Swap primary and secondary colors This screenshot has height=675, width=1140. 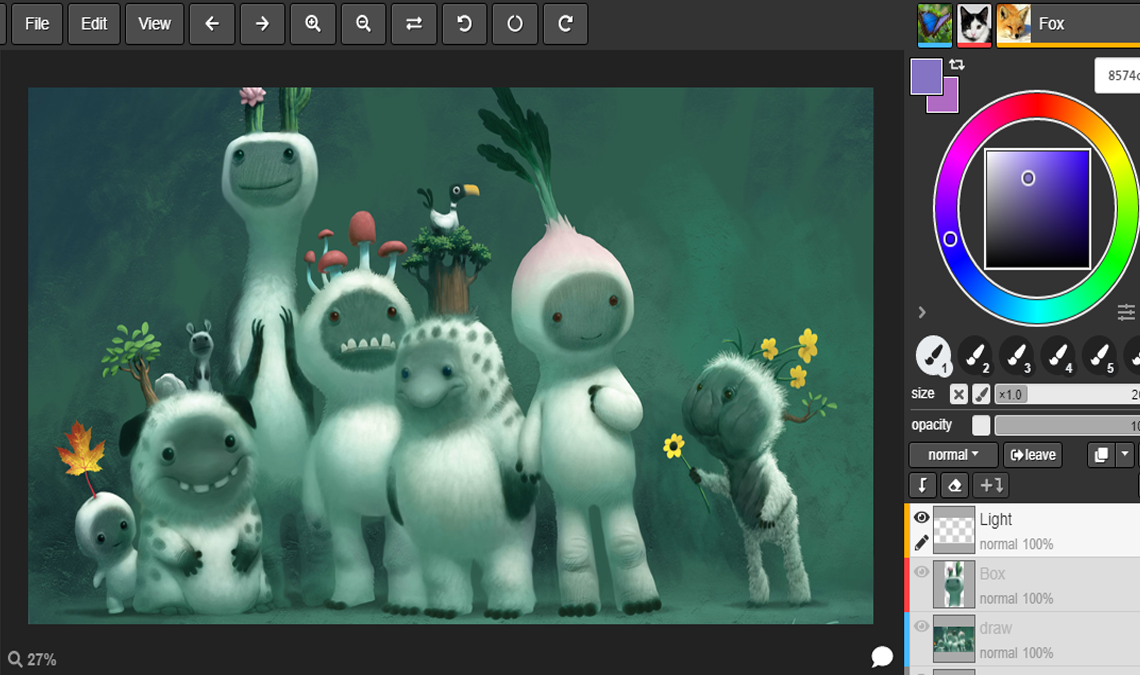coord(957,65)
